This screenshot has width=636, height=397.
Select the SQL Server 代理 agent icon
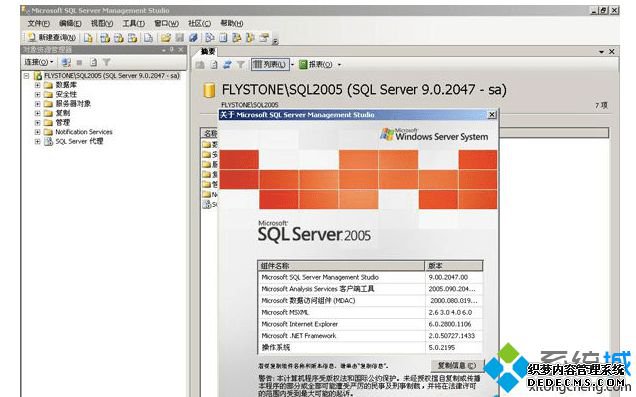(49, 142)
